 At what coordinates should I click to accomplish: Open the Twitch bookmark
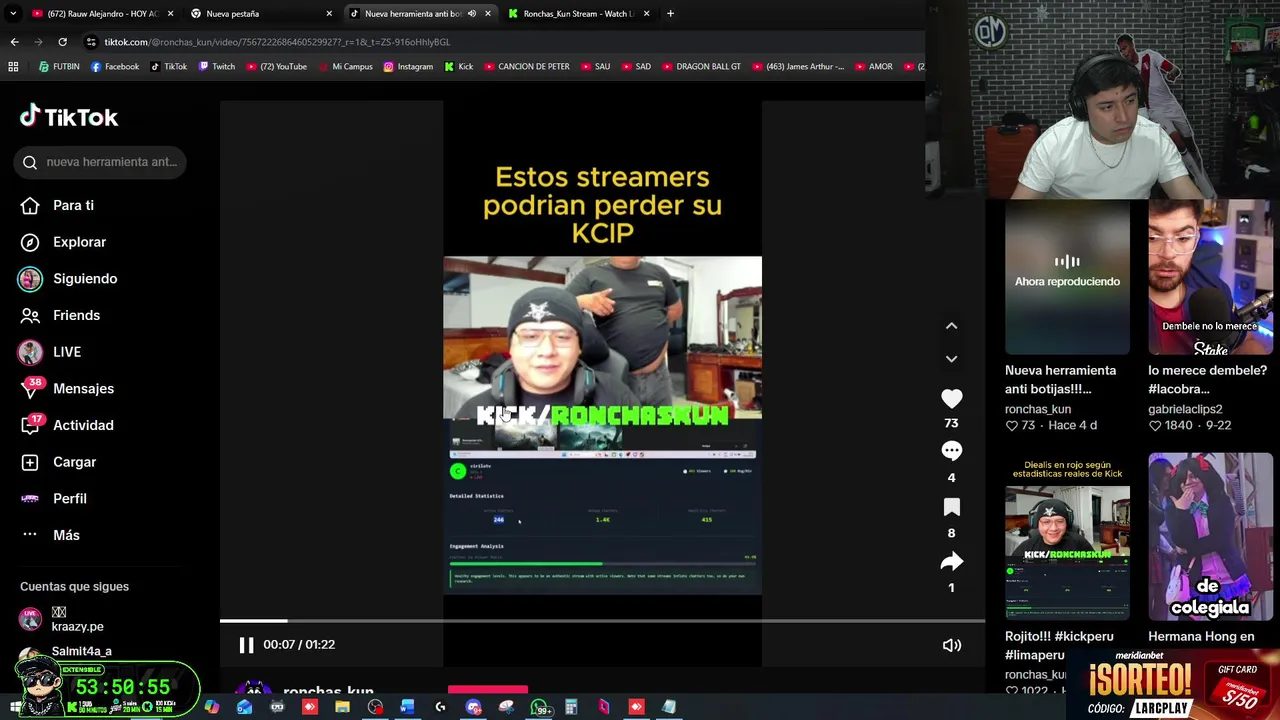tap(217, 67)
